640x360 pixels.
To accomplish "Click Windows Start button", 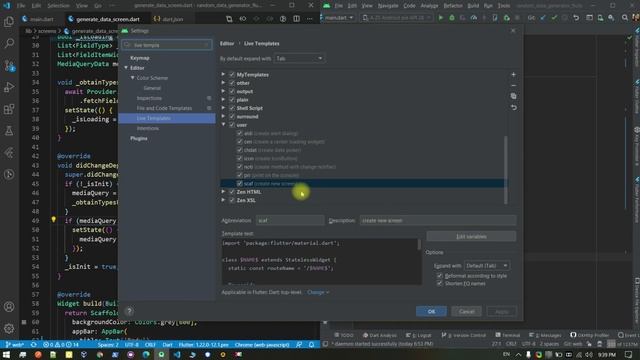I will click(7, 355).
